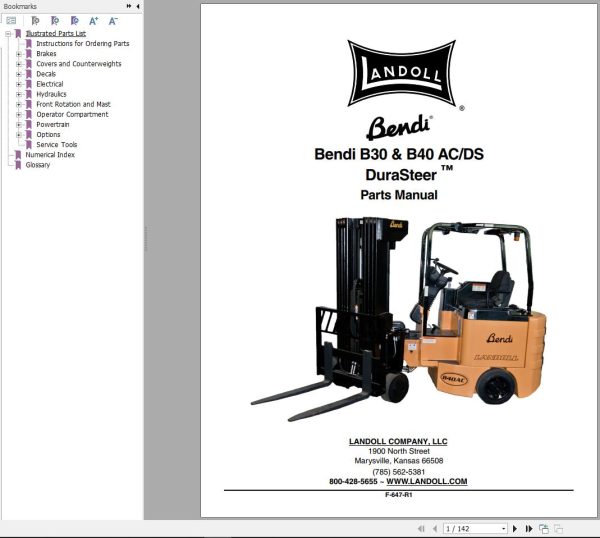Expand the Hydraulics bookmark
The image size is (600, 538).
pyautogui.click(x=19, y=95)
